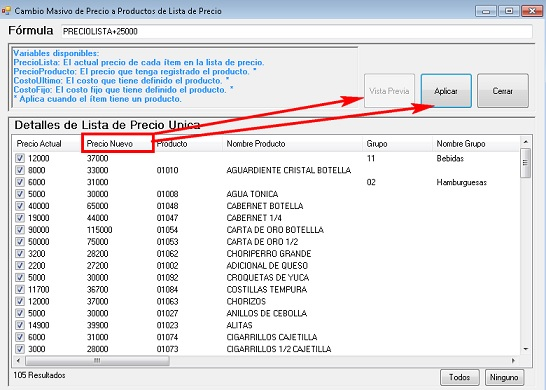The height and width of the screenshot is (390, 546).
Task: Deselect all items with Ninguno button
Action: (x=504, y=377)
